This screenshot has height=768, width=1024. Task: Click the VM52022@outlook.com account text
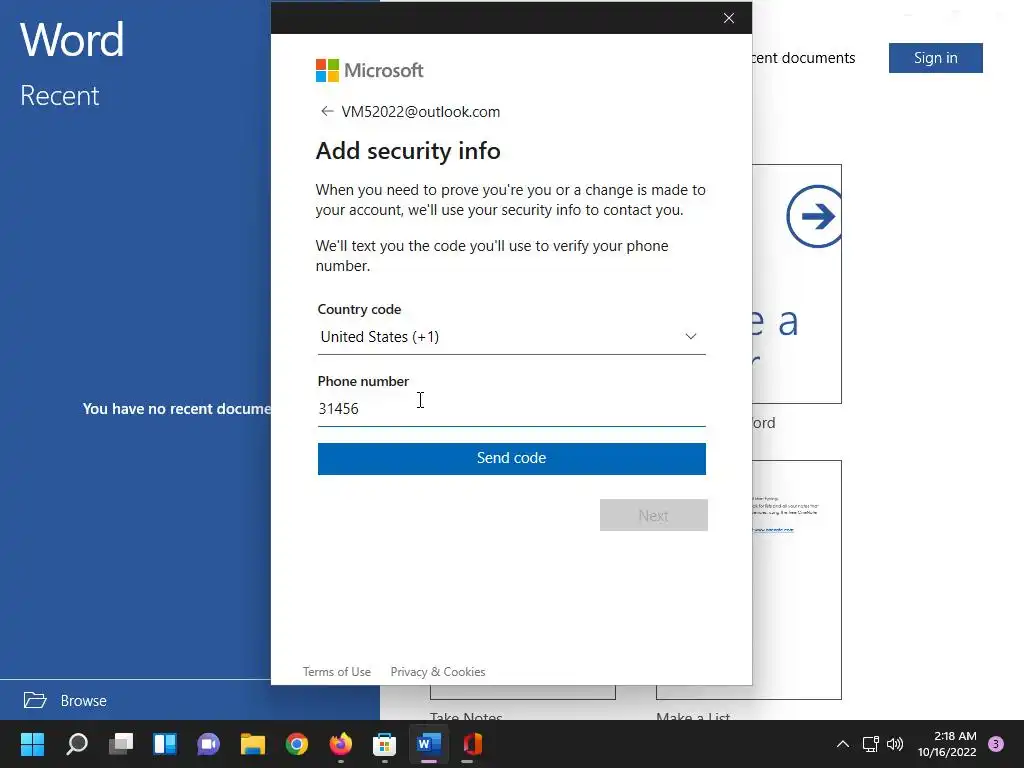[x=421, y=112]
